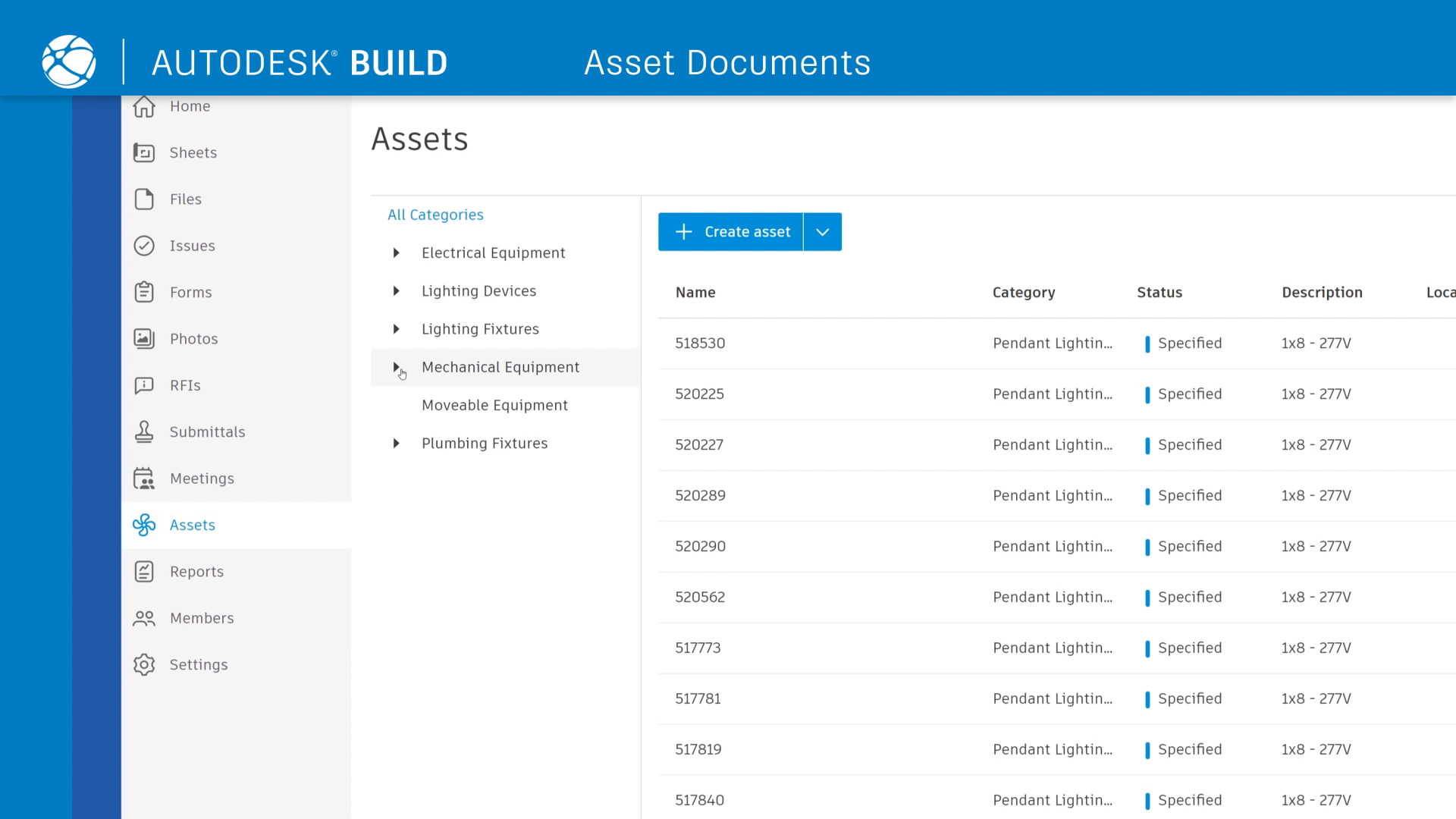1456x819 pixels.
Task: Open the Forms clipboard icon
Action: [x=145, y=292]
